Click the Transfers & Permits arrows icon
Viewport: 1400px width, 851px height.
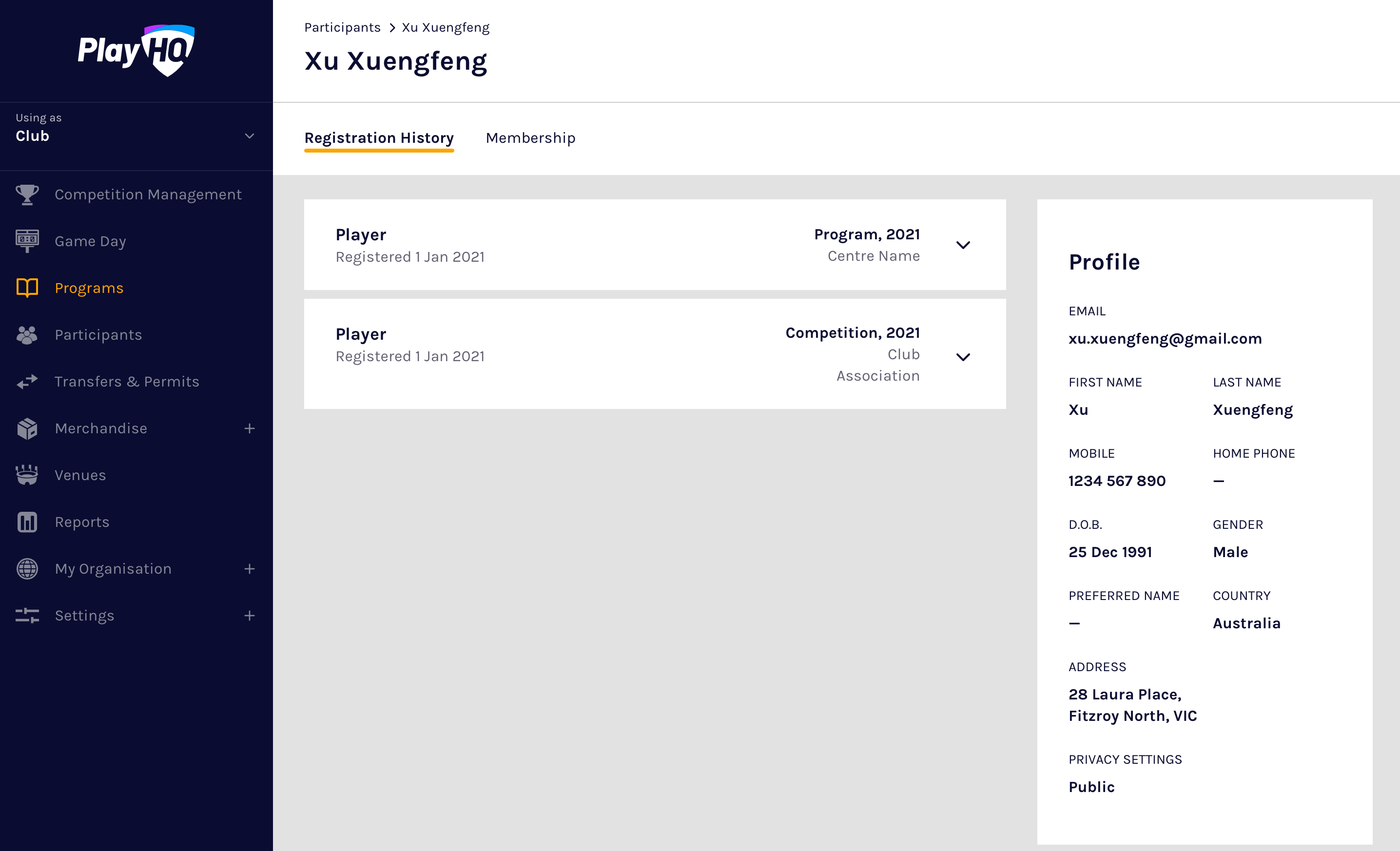pyautogui.click(x=27, y=382)
